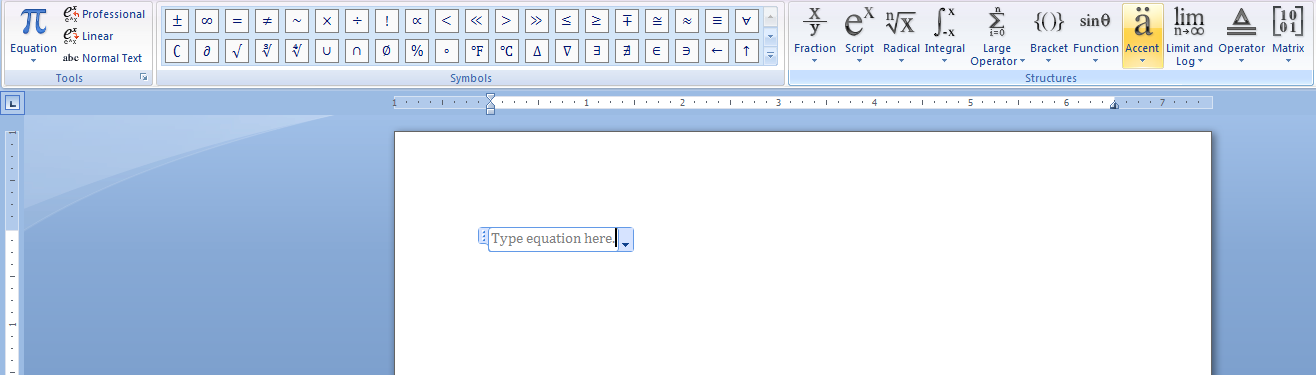The width and height of the screenshot is (1316, 375).
Task: Insert the cube root symbol
Action: coord(267,51)
